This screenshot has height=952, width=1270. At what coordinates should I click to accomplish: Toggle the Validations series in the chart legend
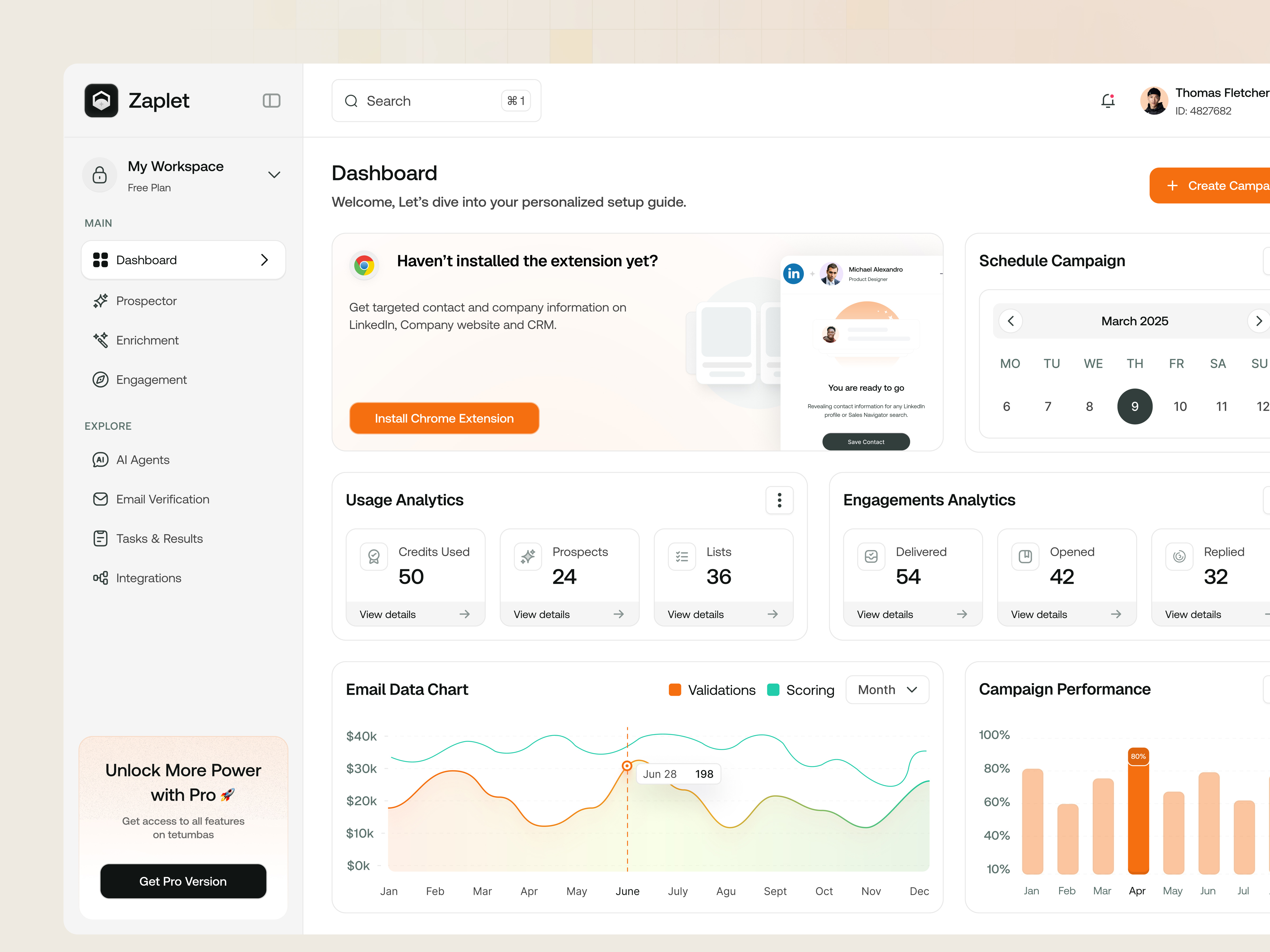(712, 690)
